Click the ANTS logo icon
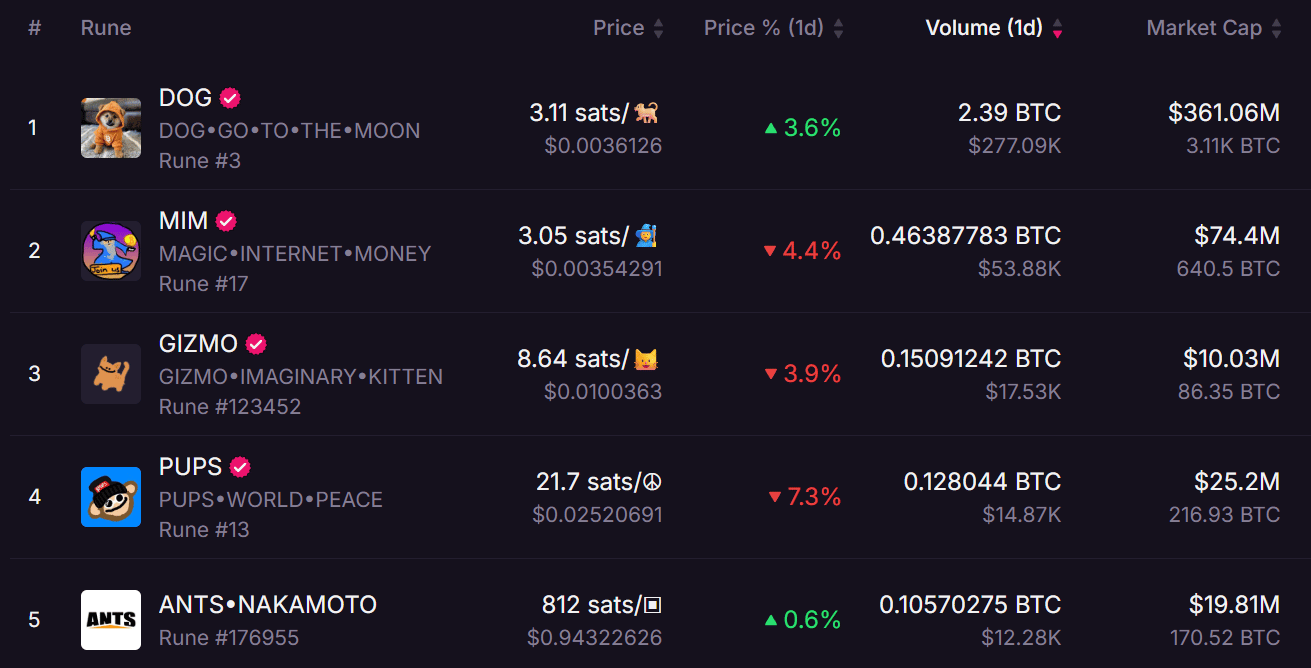The height and width of the screenshot is (668, 1311). click(x=110, y=620)
